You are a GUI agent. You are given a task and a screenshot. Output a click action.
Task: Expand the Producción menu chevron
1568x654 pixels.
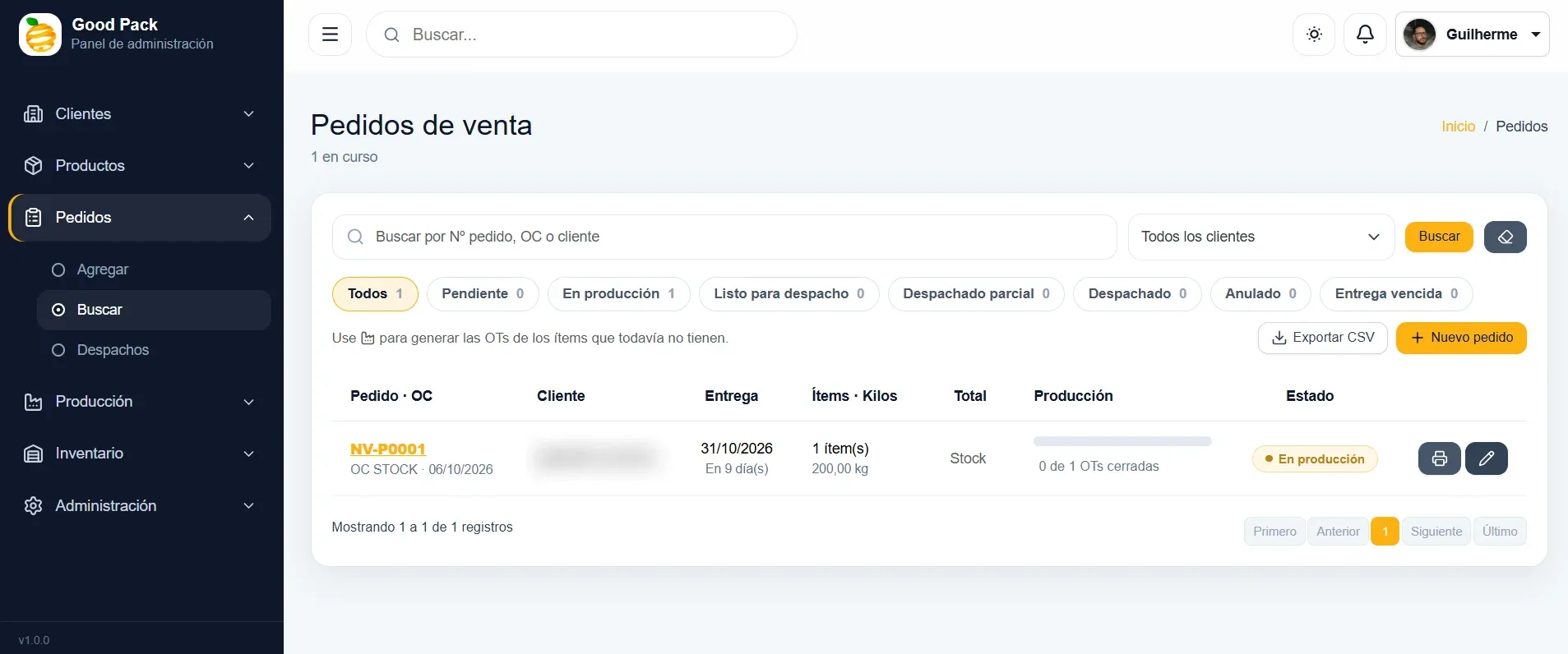coord(248,402)
